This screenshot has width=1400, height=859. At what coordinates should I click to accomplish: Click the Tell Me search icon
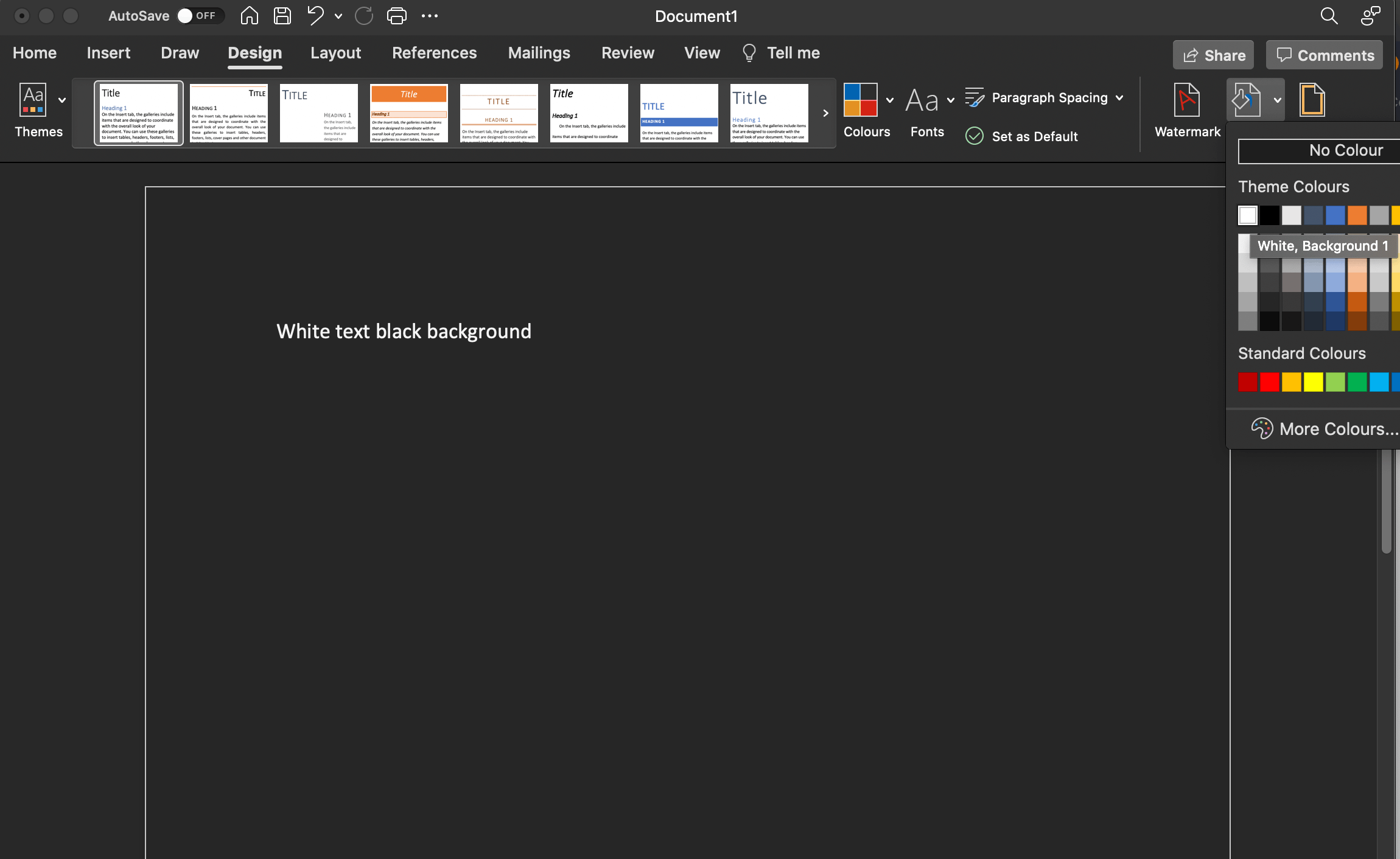[x=749, y=53]
